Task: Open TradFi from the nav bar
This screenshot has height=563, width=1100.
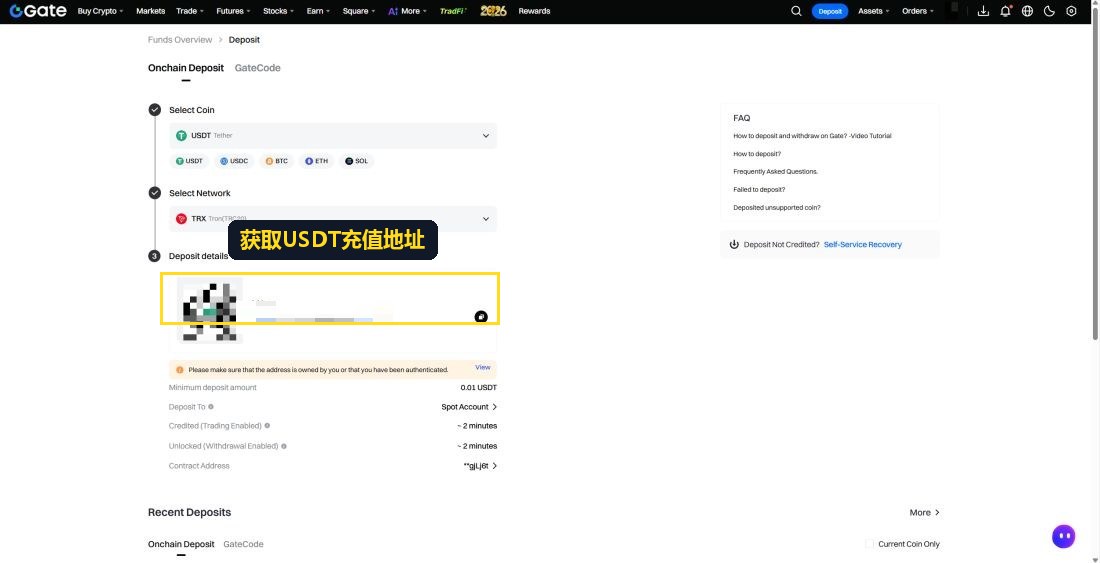Action: coord(453,11)
